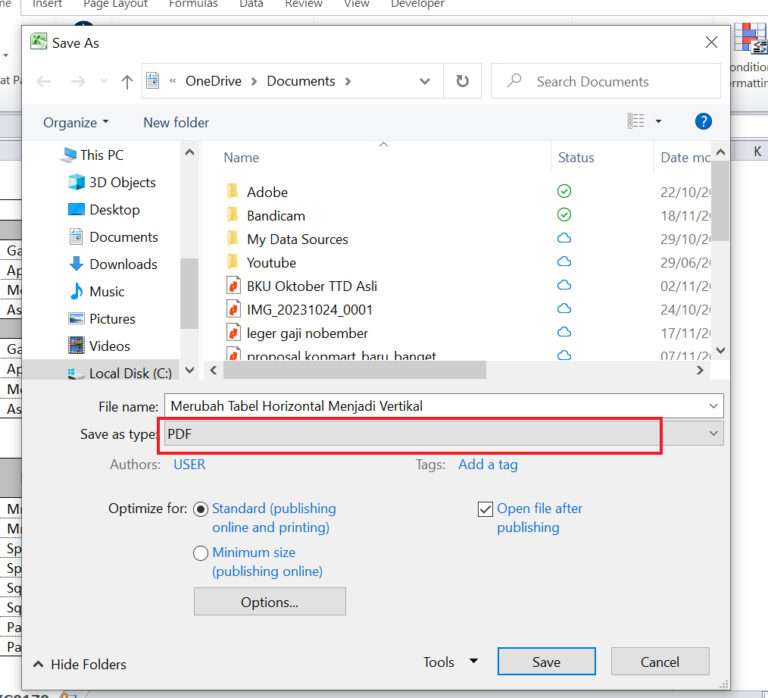Screen dimensions: 768x698
Task: Click the Excel icon in title bar
Action: click(39, 42)
